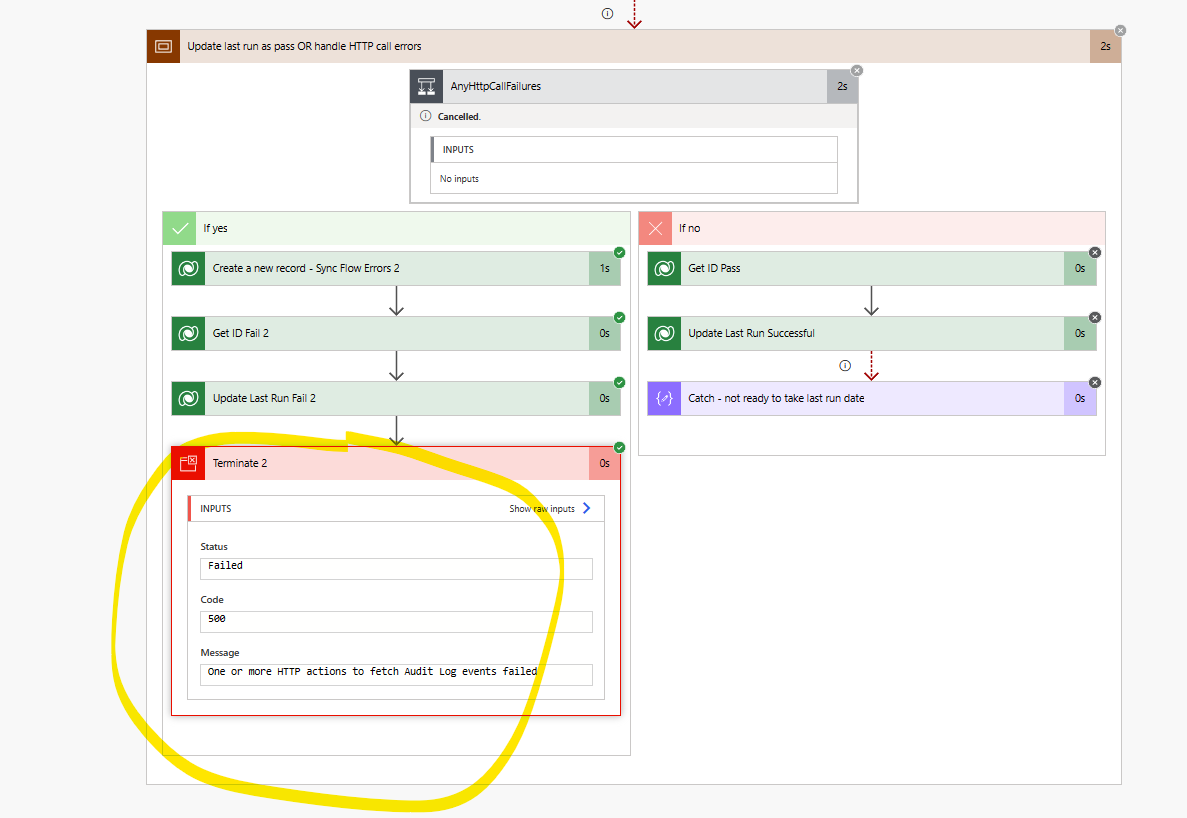Open "Show raw inputs" for Terminate 2
The width and height of the screenshot is (1187, 818).
[x=543, y=508]
